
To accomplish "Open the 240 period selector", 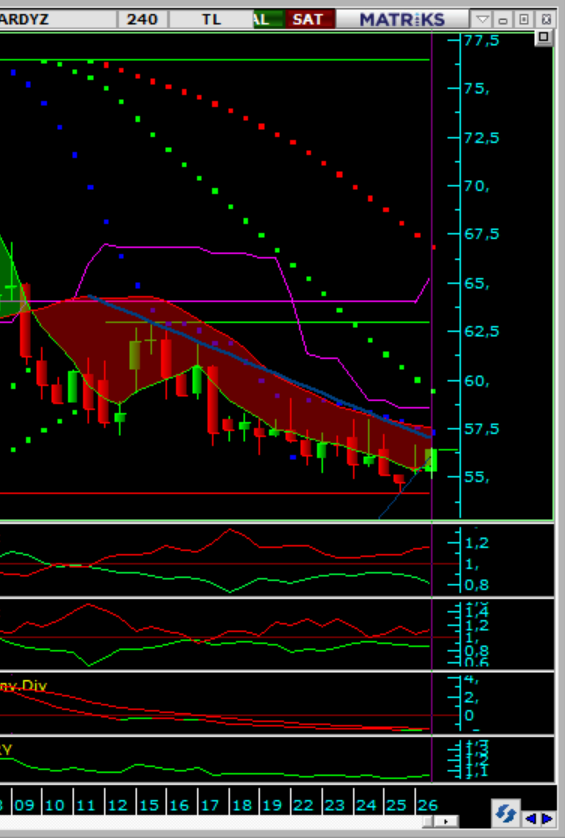I will pos(142,20).
